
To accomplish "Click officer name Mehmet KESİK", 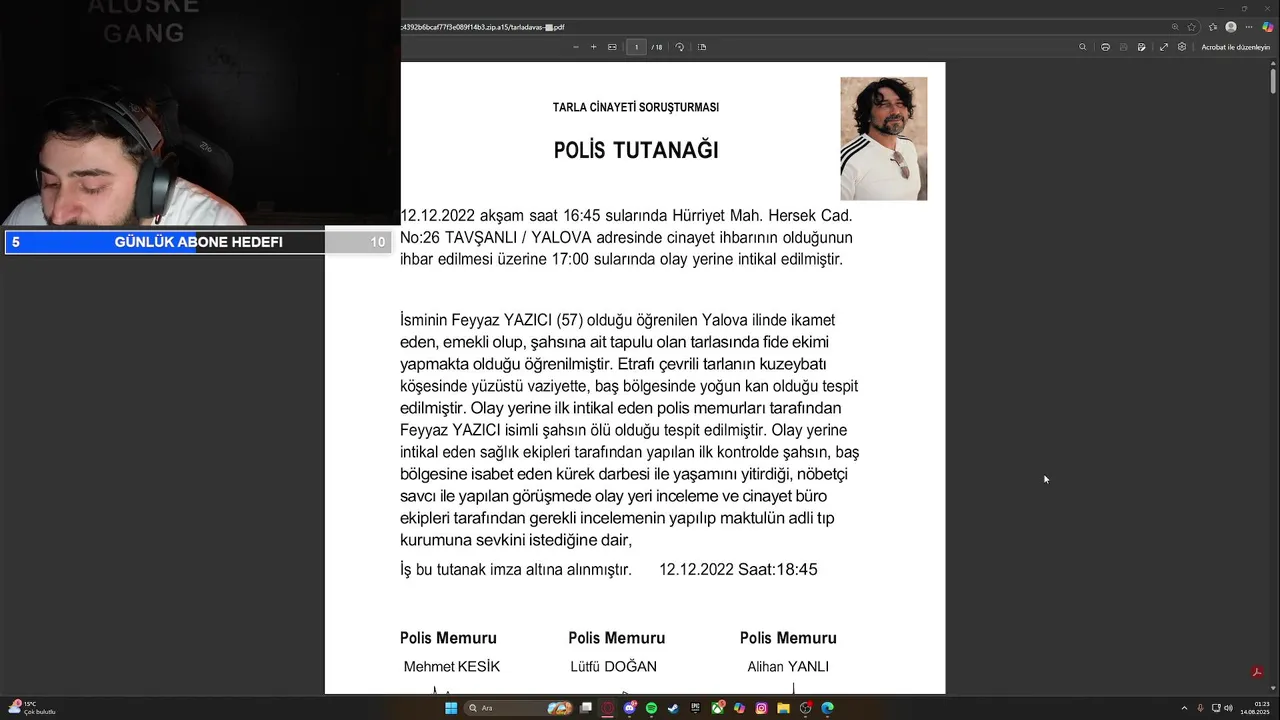I will click(x=452, y=667).
